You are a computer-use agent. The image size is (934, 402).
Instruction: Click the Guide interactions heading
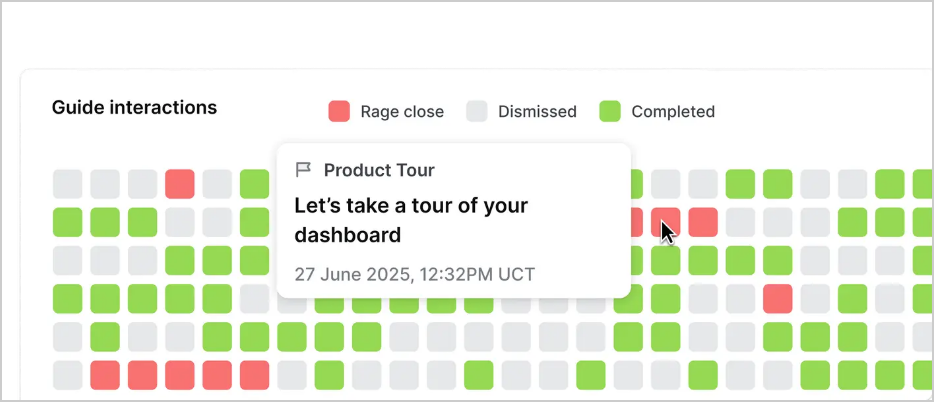[134, 107]
